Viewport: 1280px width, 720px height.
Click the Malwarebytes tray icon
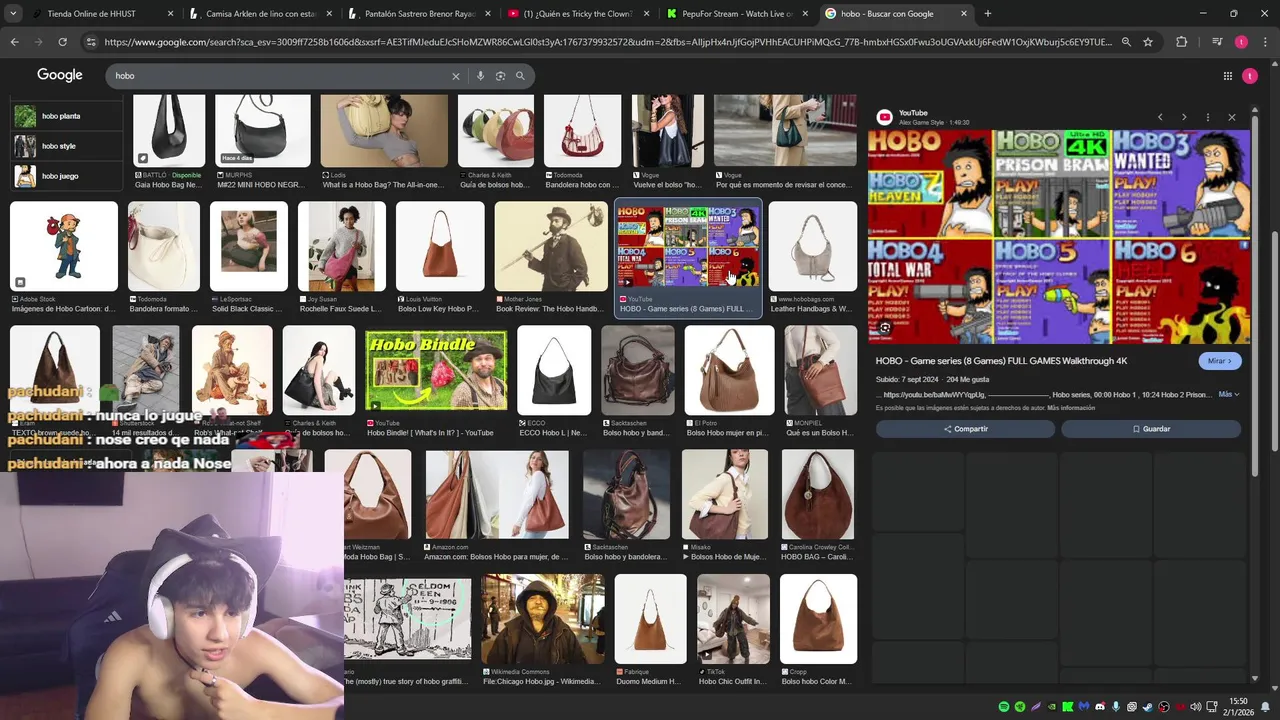click(x=1084, y=707)
